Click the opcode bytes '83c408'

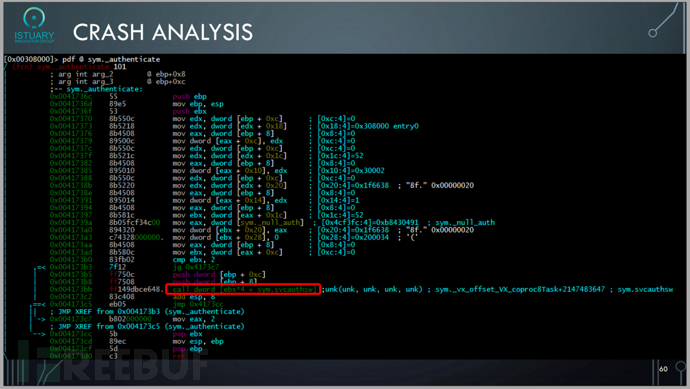[122, 297]
